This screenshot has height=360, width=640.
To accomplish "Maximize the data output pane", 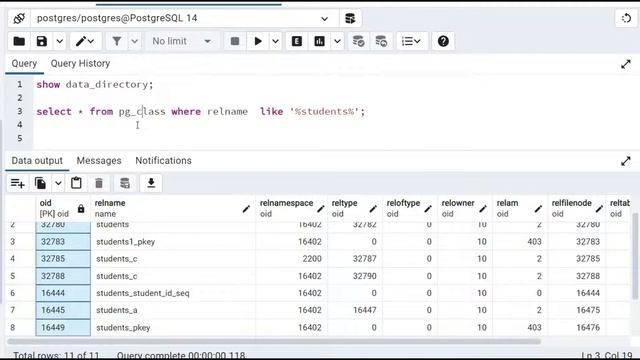I will click(626, 161).
